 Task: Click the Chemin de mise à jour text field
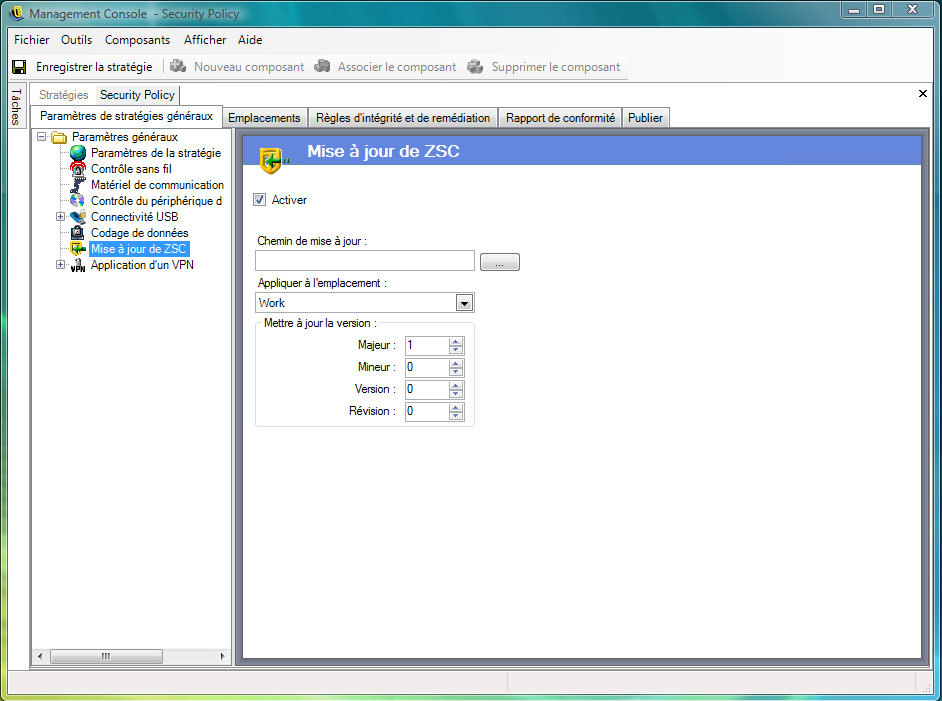pyautogui.click(x=365, y=261)
